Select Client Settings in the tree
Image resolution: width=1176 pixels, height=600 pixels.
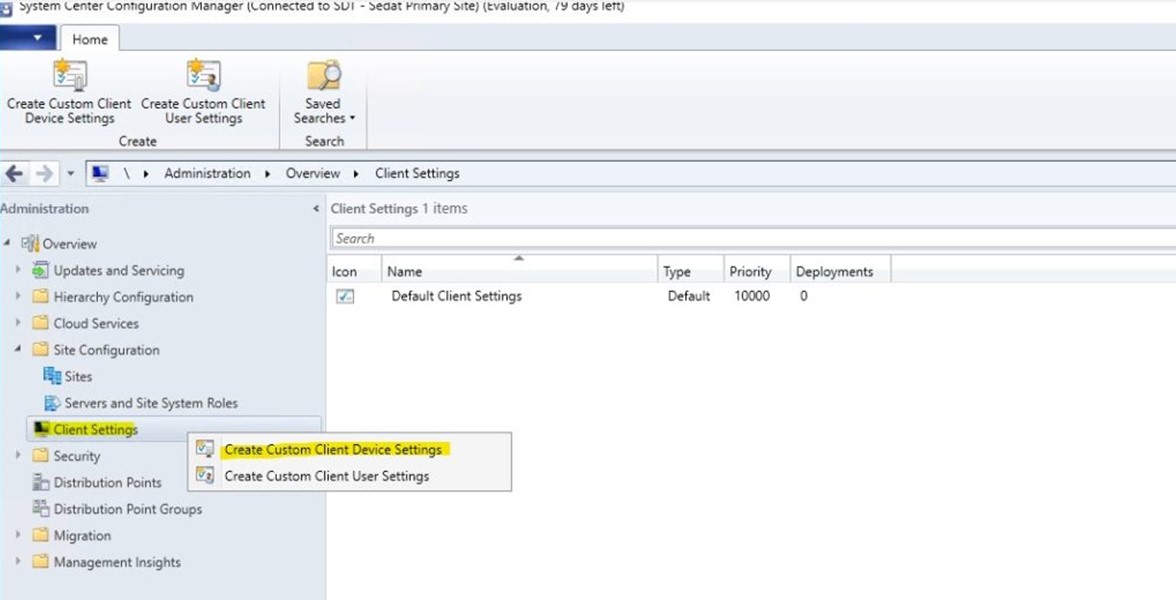pos(95,430)
